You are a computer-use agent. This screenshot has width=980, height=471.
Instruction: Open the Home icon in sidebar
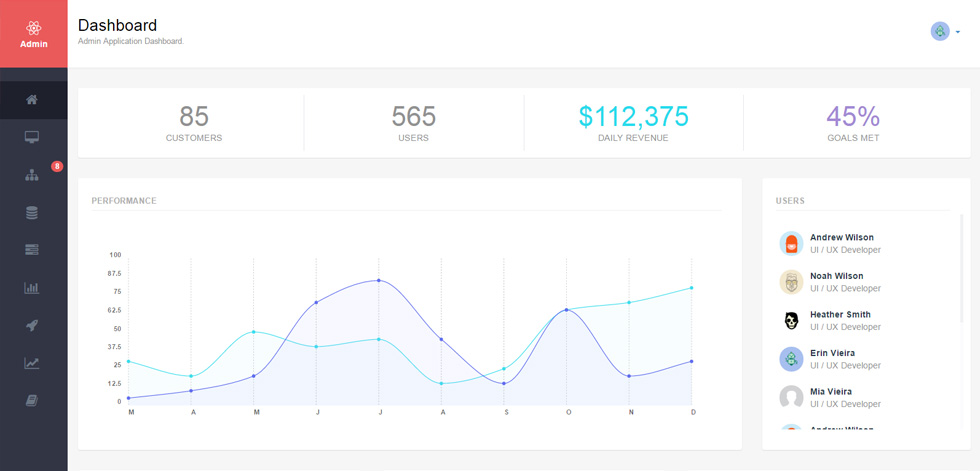tap(32, 99)
